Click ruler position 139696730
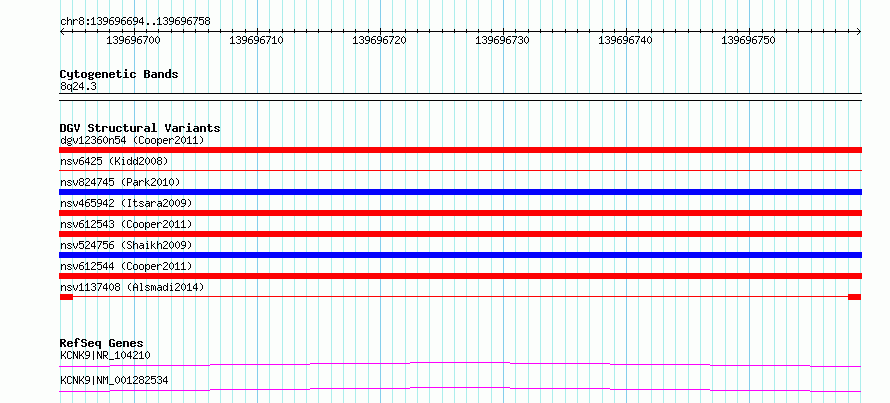The width and height of the screenshot is (890, 403). 503,40
